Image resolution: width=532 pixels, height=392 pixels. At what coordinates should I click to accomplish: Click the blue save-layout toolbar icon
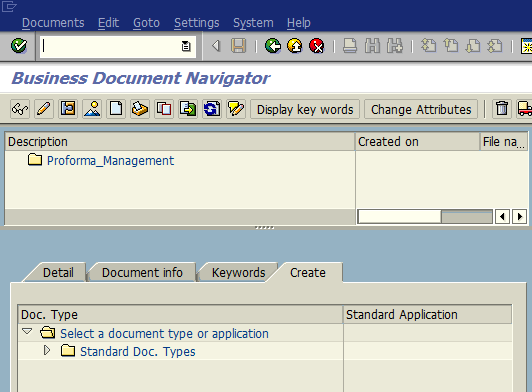68,109
